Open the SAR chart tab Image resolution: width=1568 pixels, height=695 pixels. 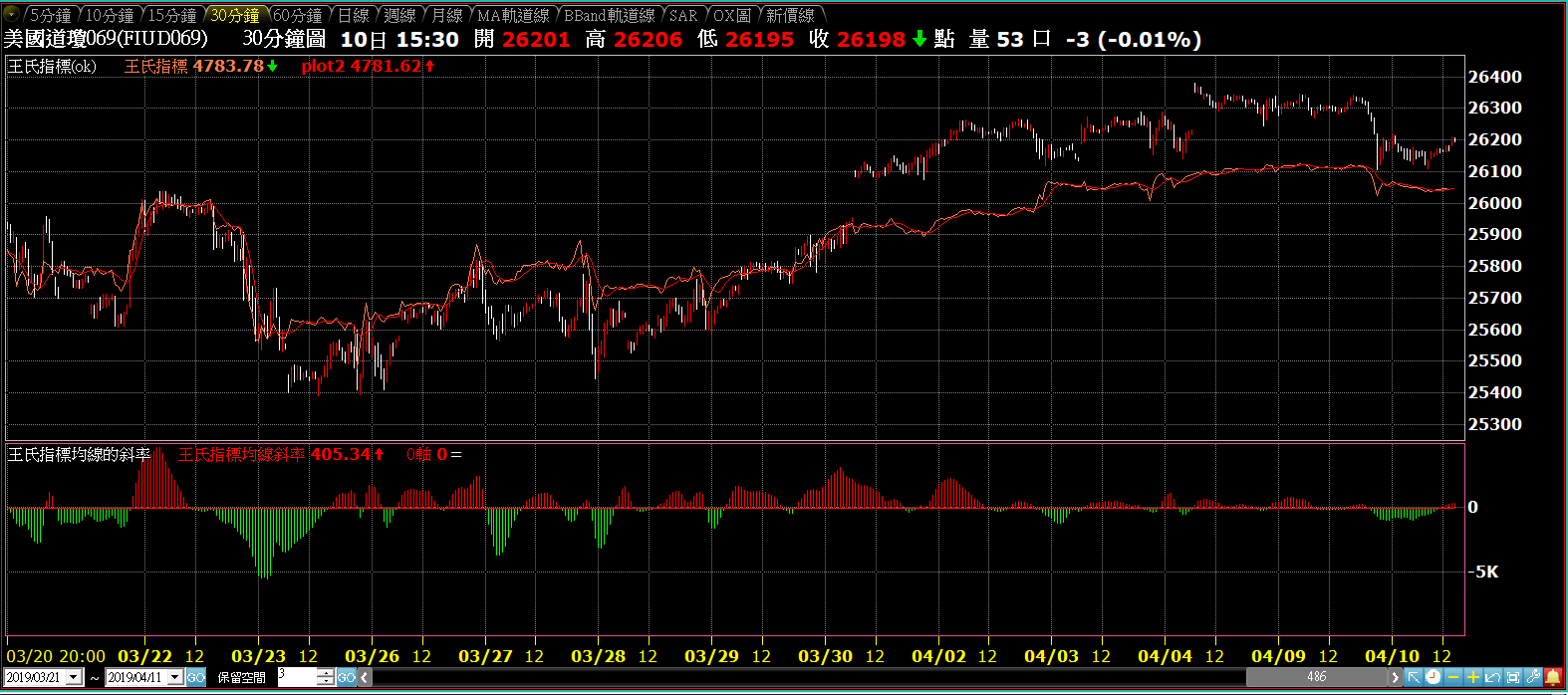(x=683, y=16)
